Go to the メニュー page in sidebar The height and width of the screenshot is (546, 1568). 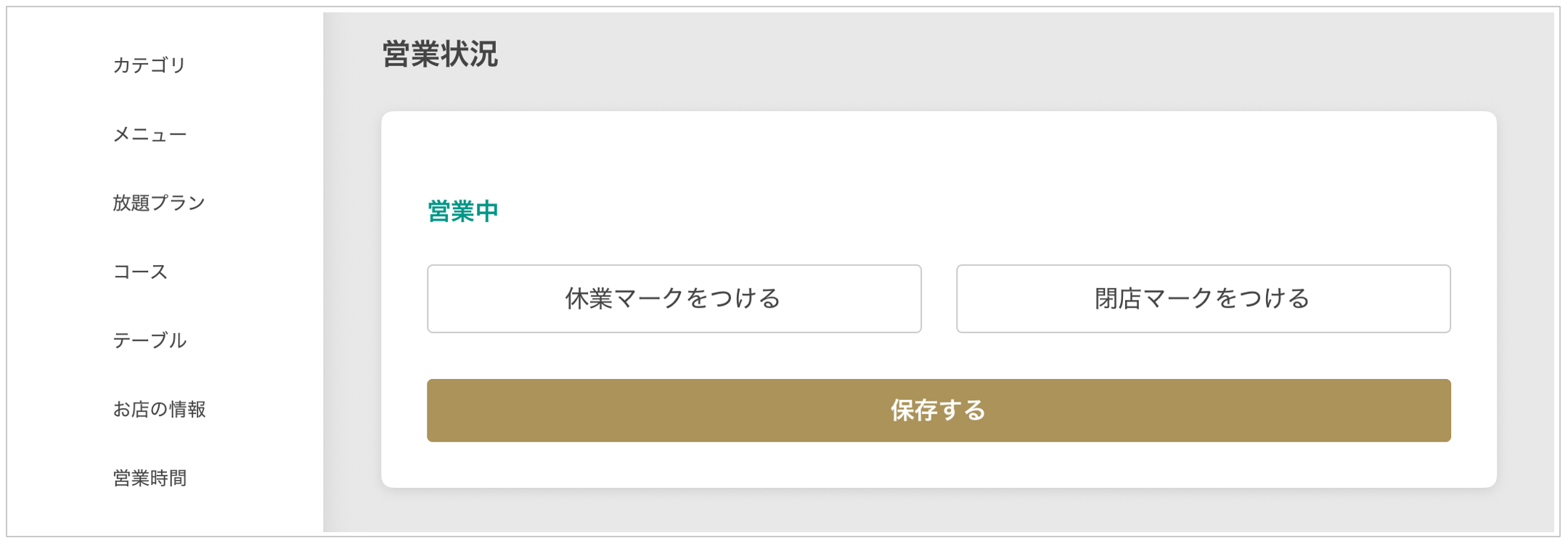pos(150,134)
